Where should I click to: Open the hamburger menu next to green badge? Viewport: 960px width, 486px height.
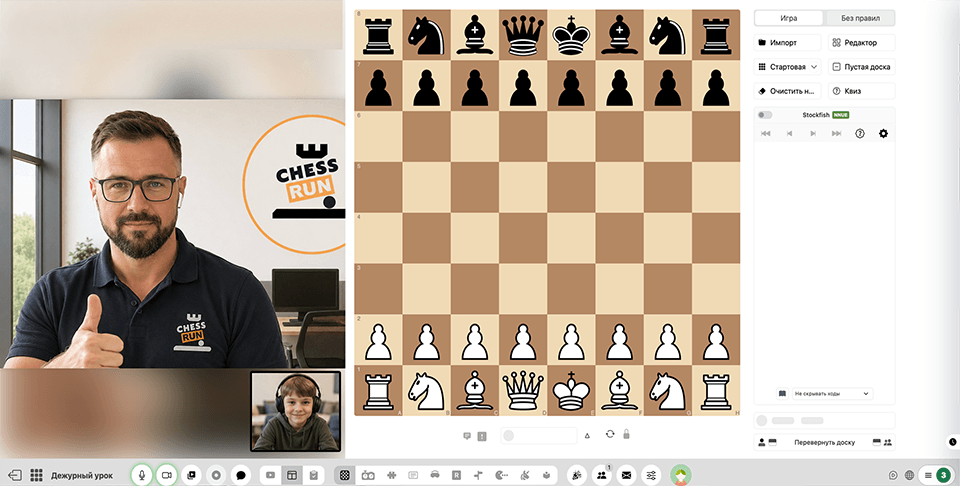coord(928,475)
